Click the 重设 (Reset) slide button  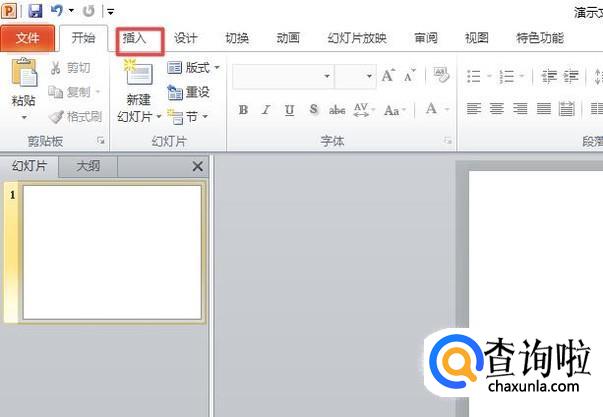coord(188,92)
